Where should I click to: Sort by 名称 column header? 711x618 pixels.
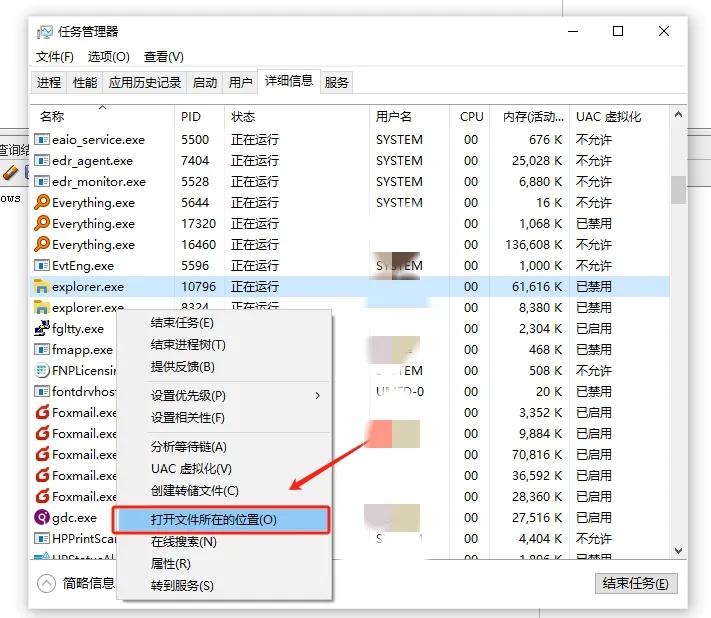pos(102,117)
